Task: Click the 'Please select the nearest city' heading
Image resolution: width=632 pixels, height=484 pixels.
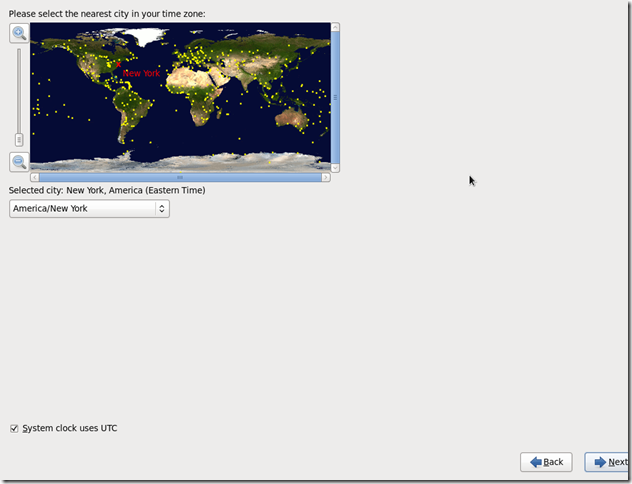Action: click(107, 14)
